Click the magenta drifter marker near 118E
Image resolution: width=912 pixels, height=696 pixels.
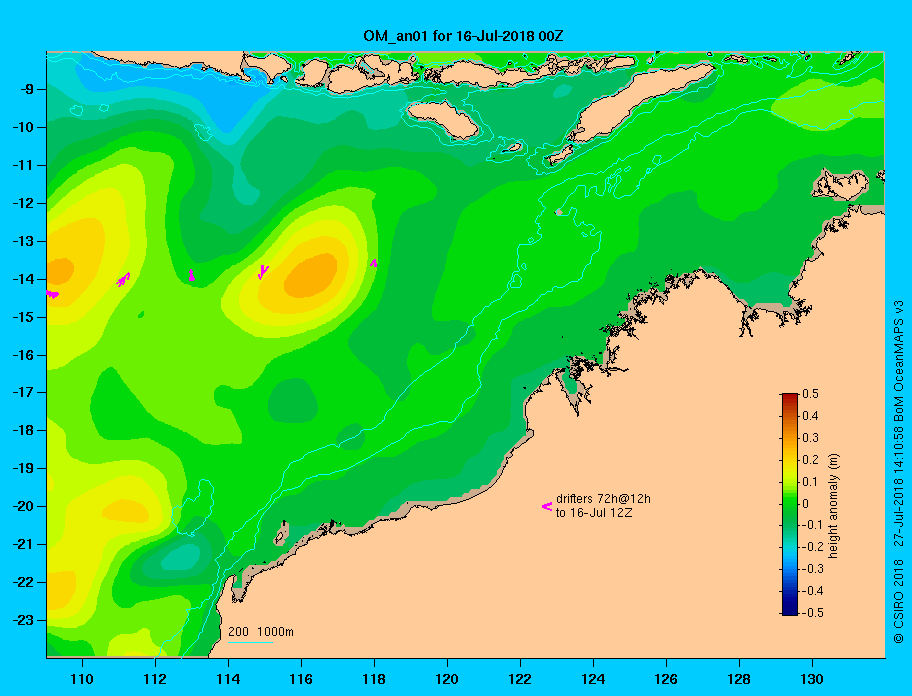click(x=374, y=263)
